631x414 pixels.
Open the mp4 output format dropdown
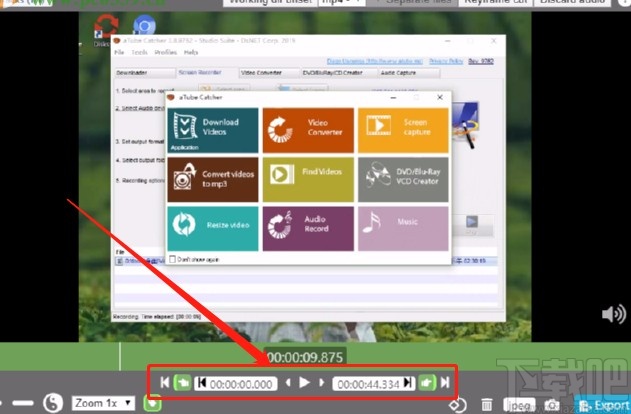click(342, 2)
